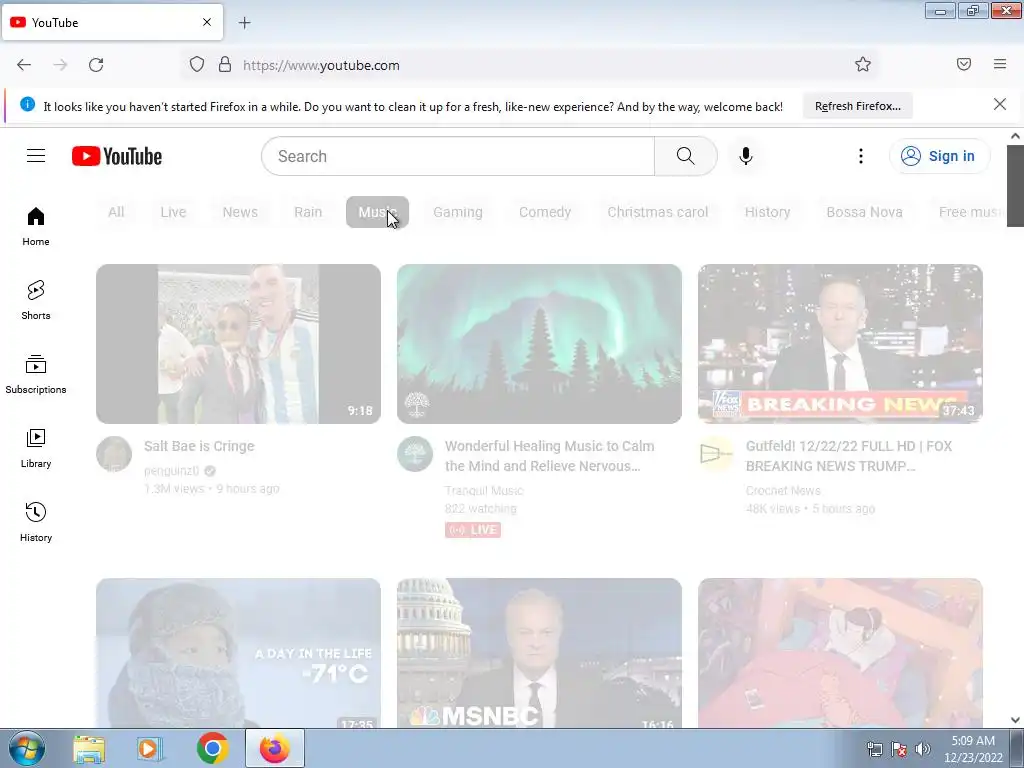Open Salt Bae is Cringe video thumbnail
Viewport: 1024px width, 768px height.
tap(238, 344)
